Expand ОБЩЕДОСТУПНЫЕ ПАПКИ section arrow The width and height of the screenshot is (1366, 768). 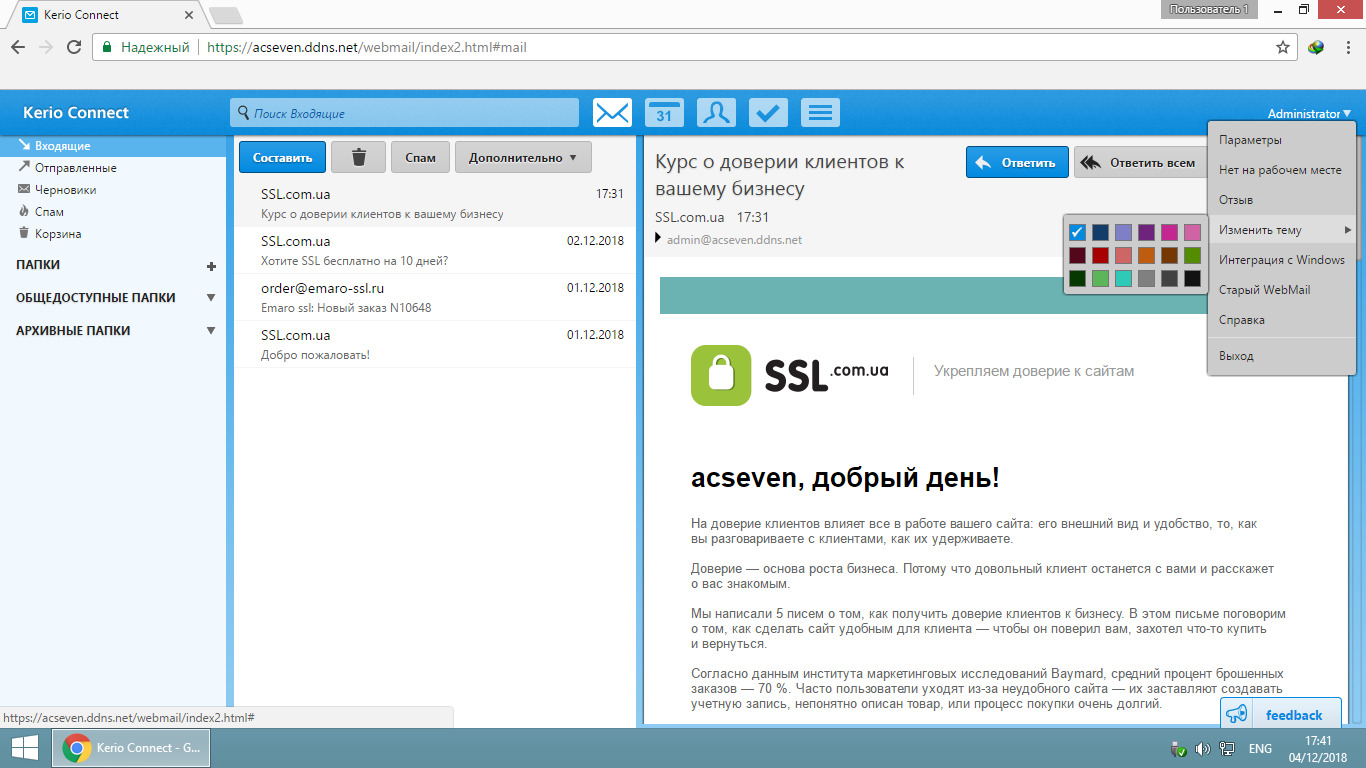211,298
